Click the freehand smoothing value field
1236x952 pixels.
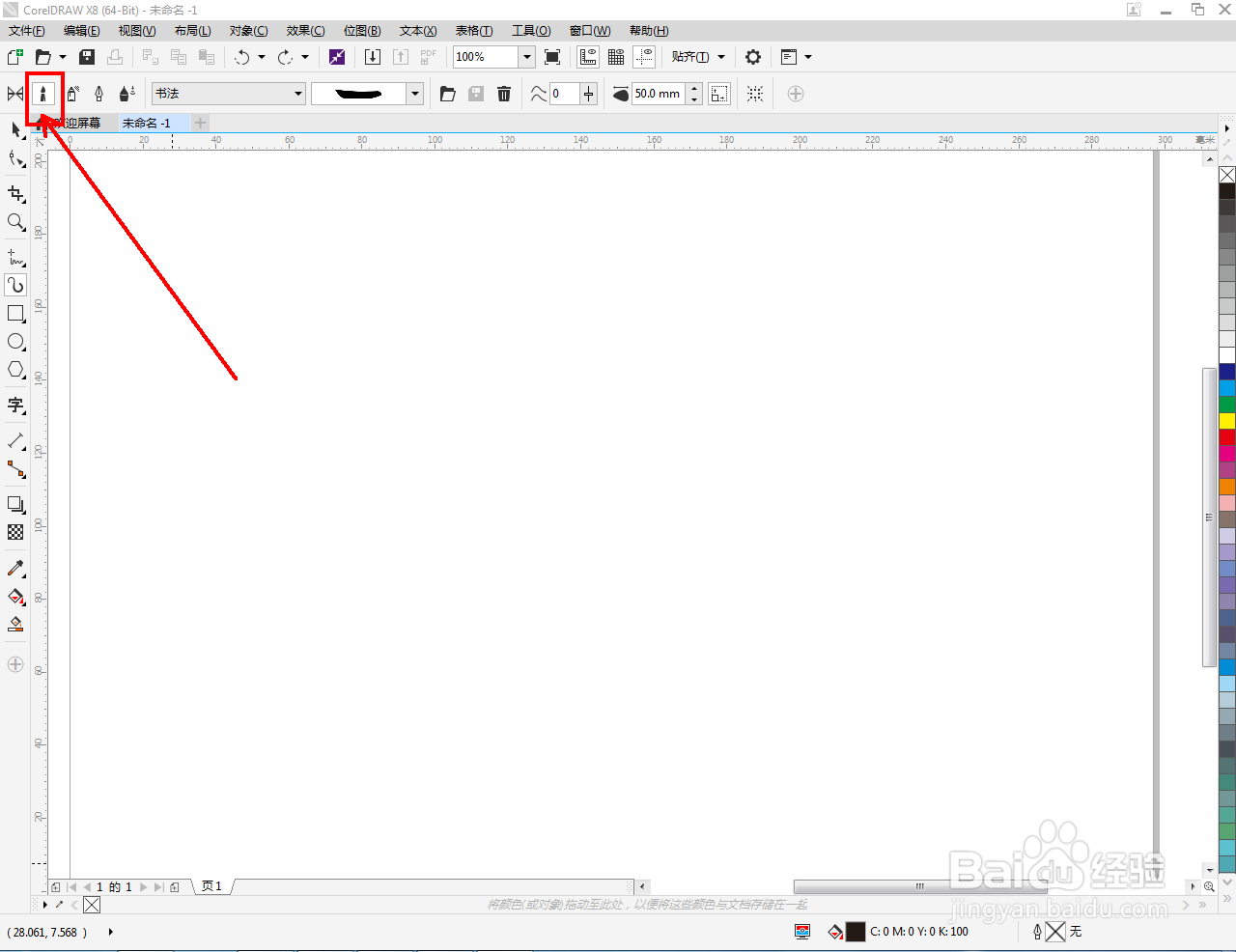point(564,94)
